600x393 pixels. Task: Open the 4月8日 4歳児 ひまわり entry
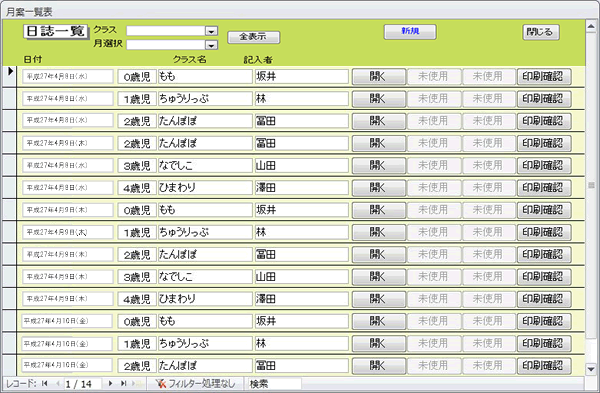[x=379, y=188]
